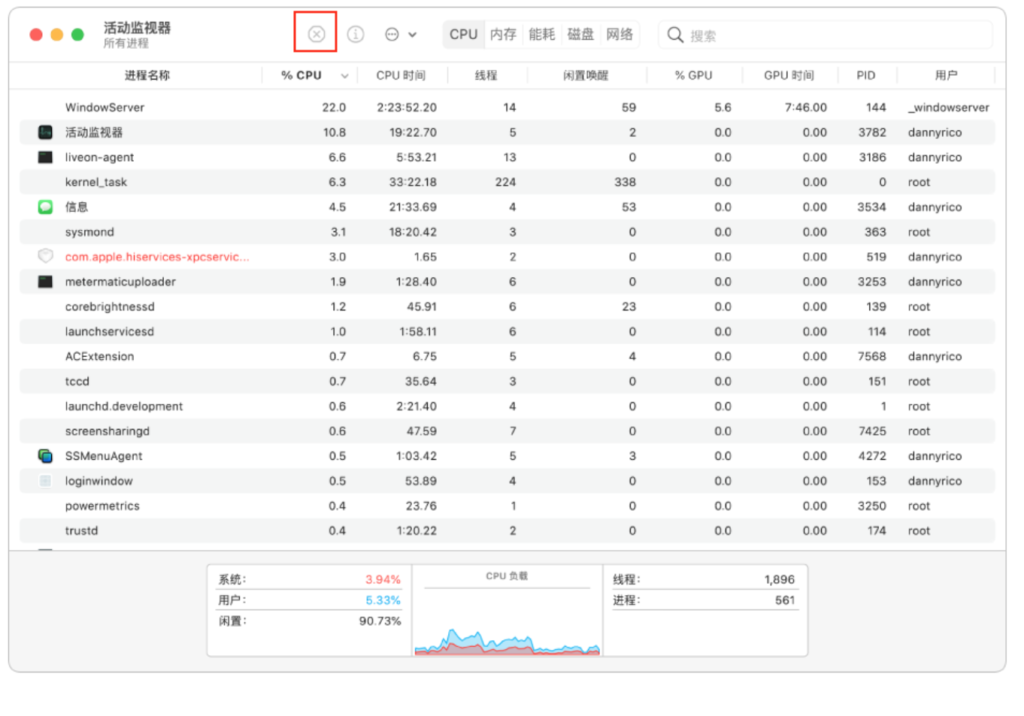Open the 网络 tab

619,34
